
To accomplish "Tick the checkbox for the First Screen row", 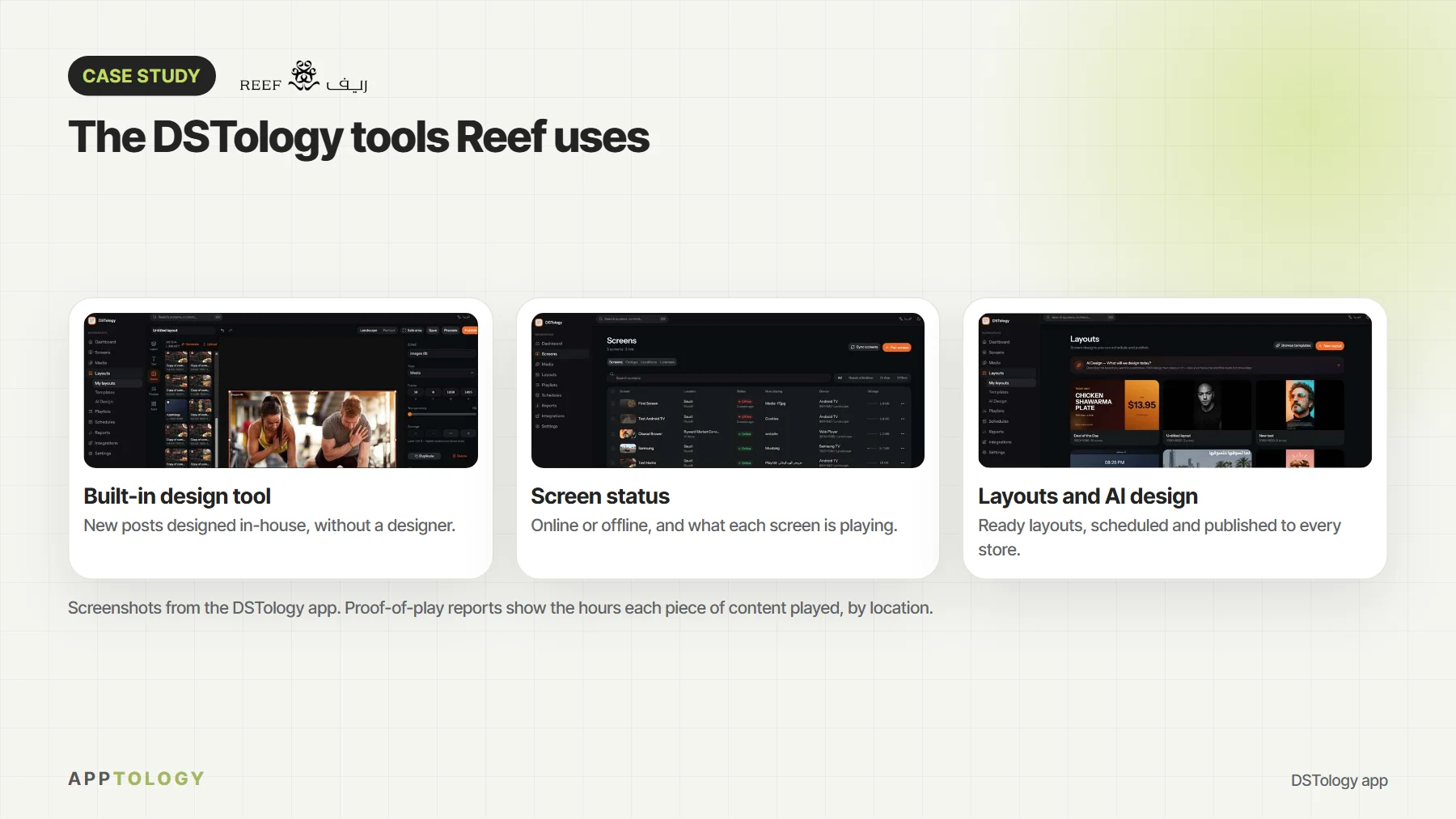I will click(x=613, y=403).
